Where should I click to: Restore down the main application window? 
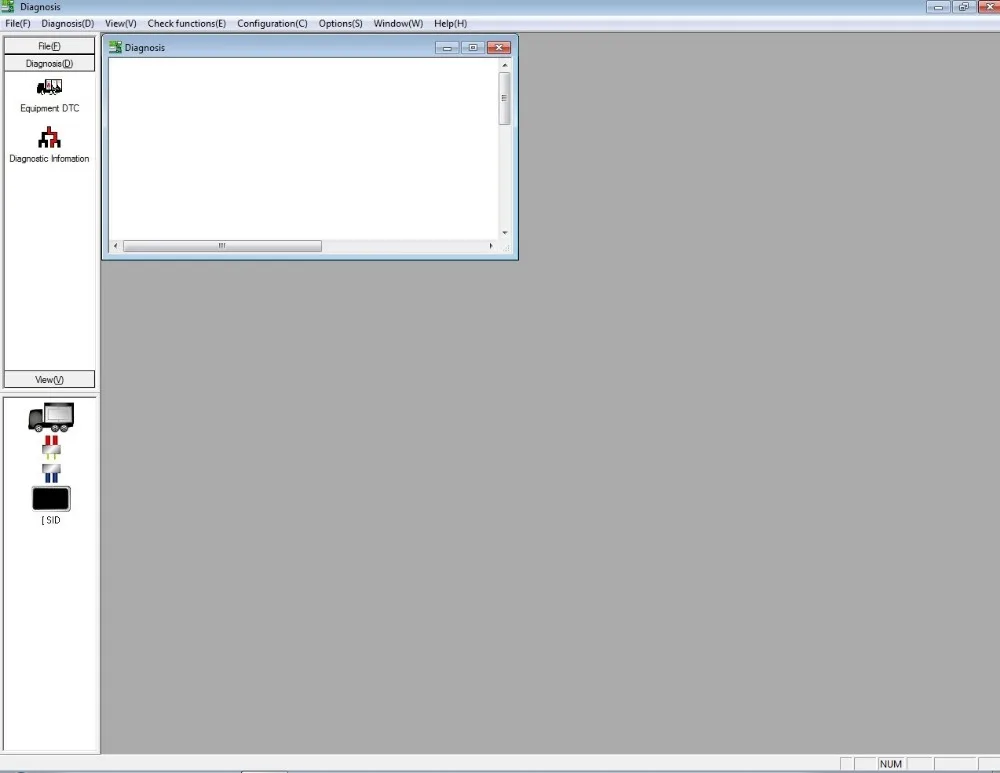pos(964,7)
